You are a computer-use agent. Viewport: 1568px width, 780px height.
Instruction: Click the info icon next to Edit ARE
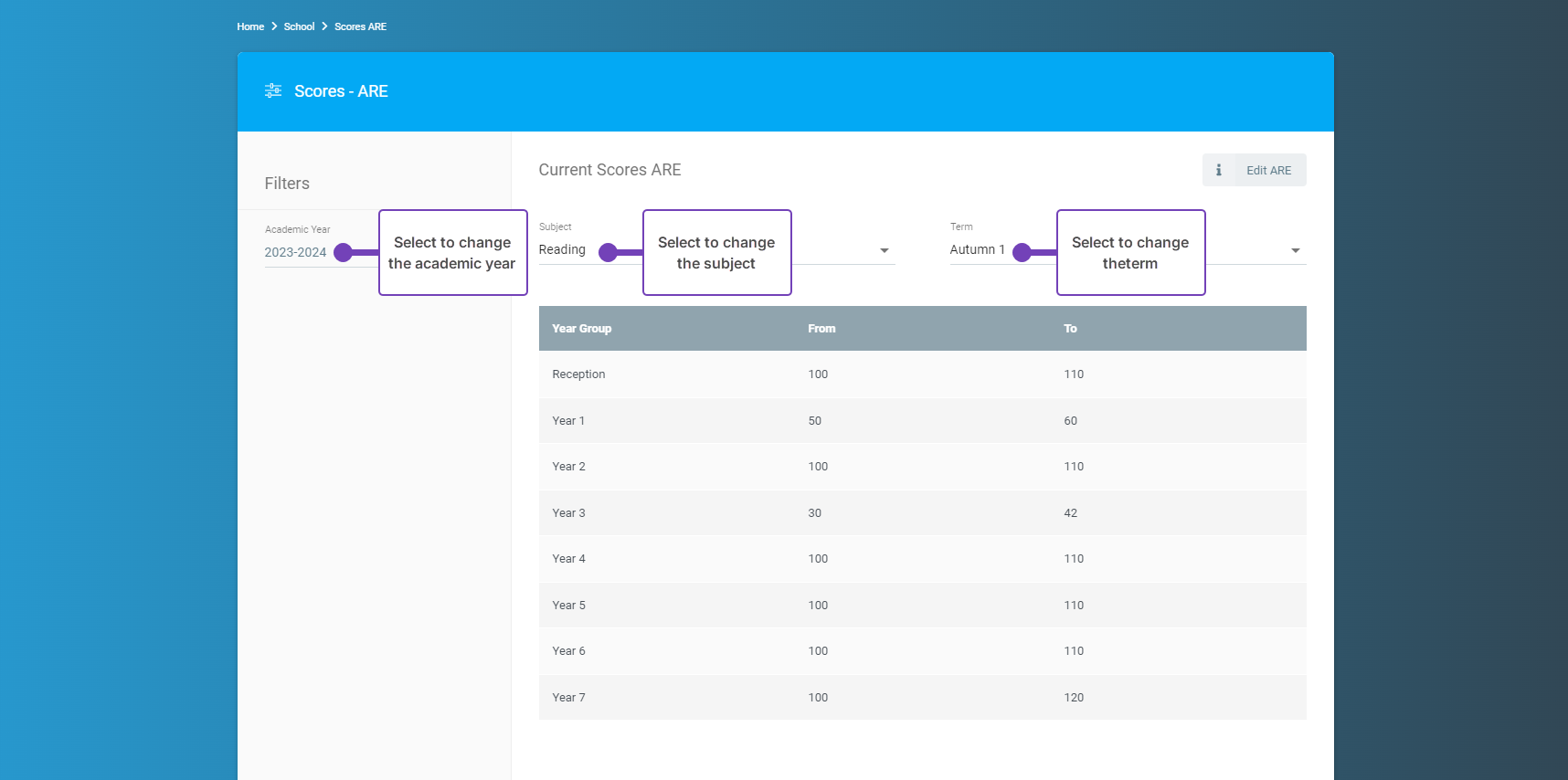coord(1218,170)
